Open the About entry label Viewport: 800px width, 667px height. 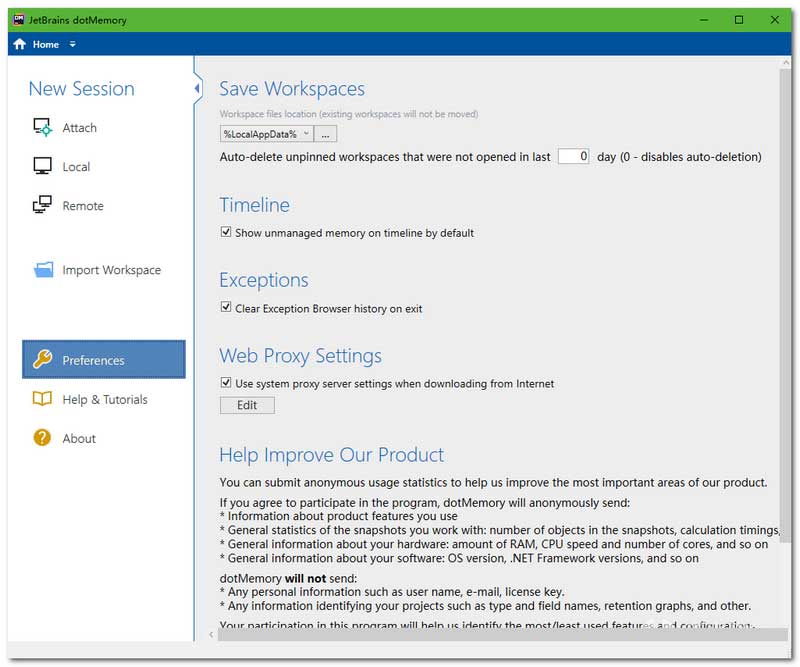79,438
